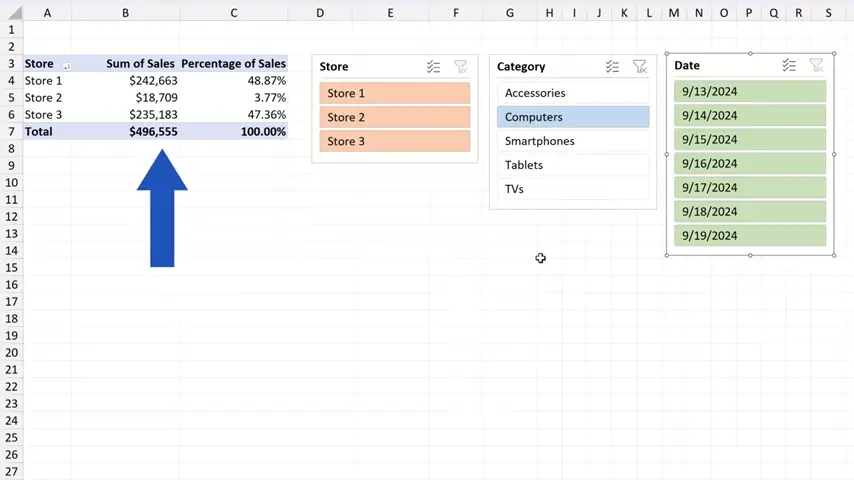Toggle Store 1 in the Store slicer
Image resolution: width=854 pixels, height=480 pixels.
[x=394, y=93]
